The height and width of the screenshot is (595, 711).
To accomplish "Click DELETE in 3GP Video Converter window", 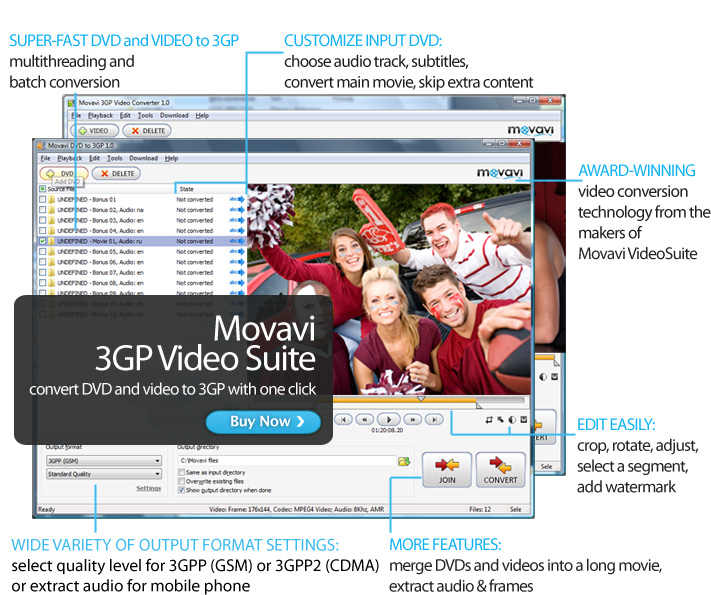I will pos(147,131).
